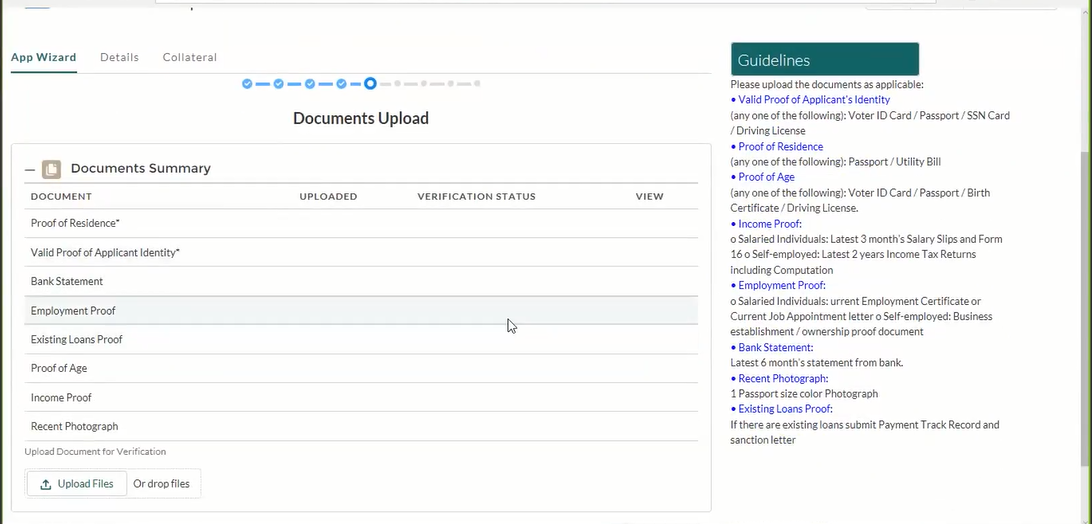Click the page vertical scrollbar

(x=1086, y=307)
